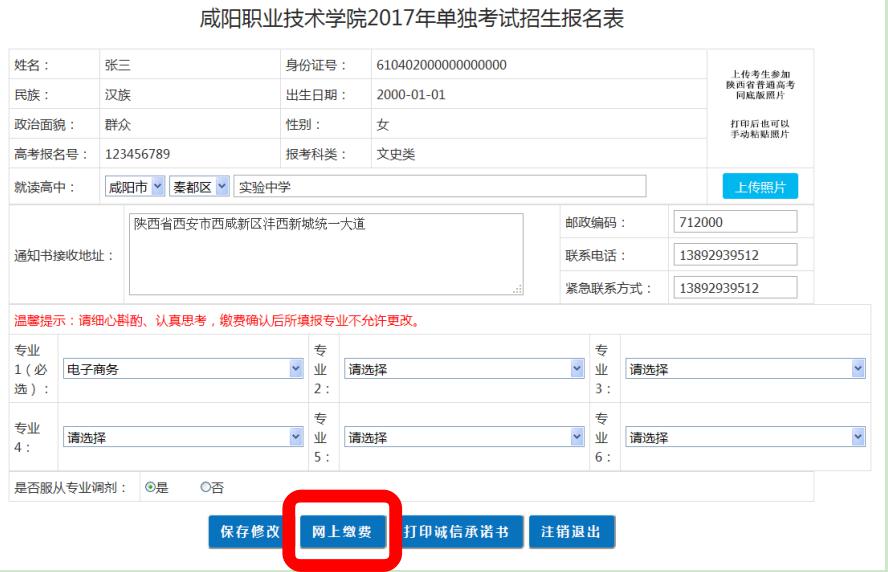This screenshot has height=572, width=888.
Task: Click the 是否服从专业调剂 label
Action: 70,487
